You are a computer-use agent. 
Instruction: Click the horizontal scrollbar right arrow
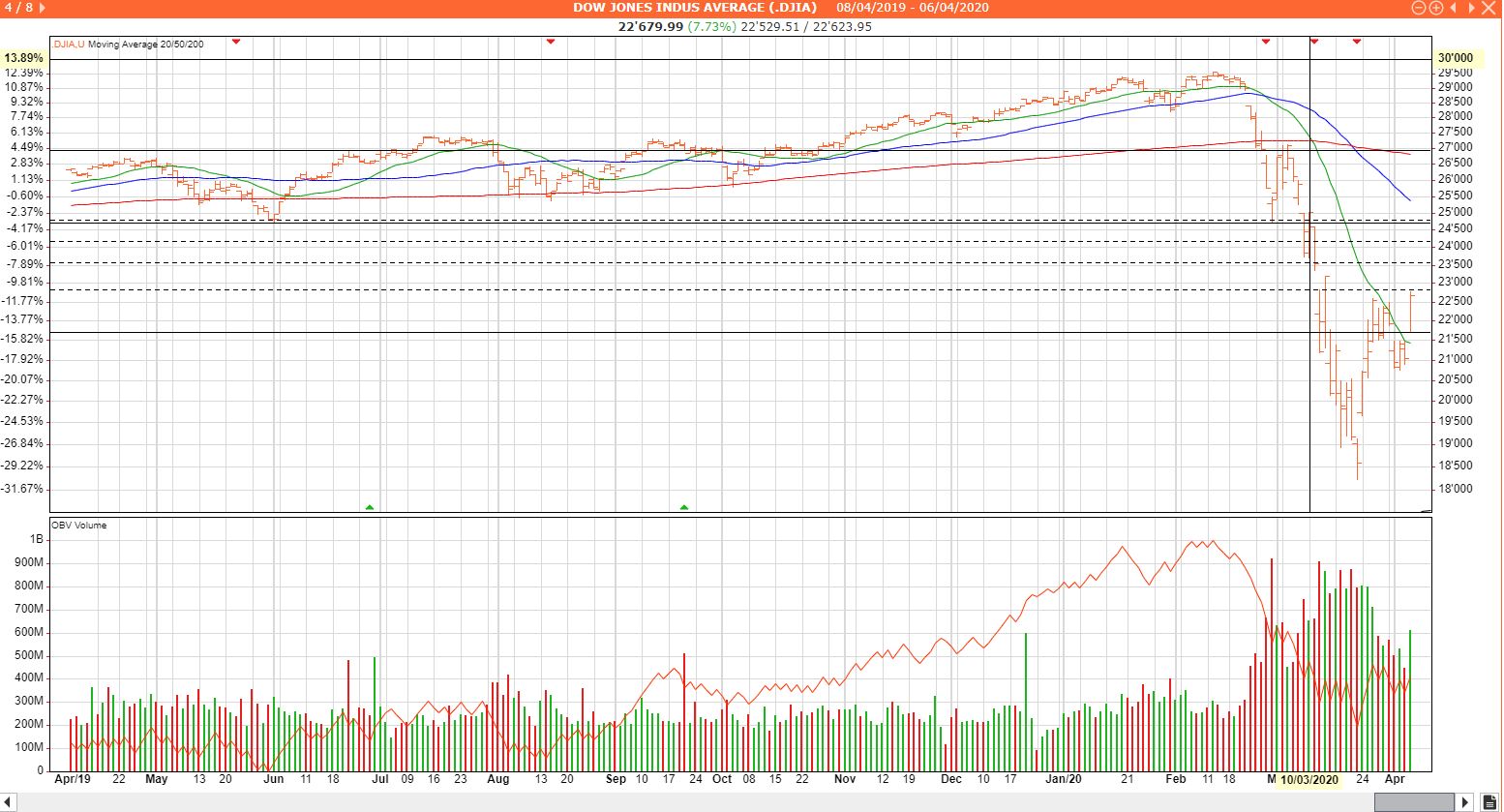click(1466, 801)
